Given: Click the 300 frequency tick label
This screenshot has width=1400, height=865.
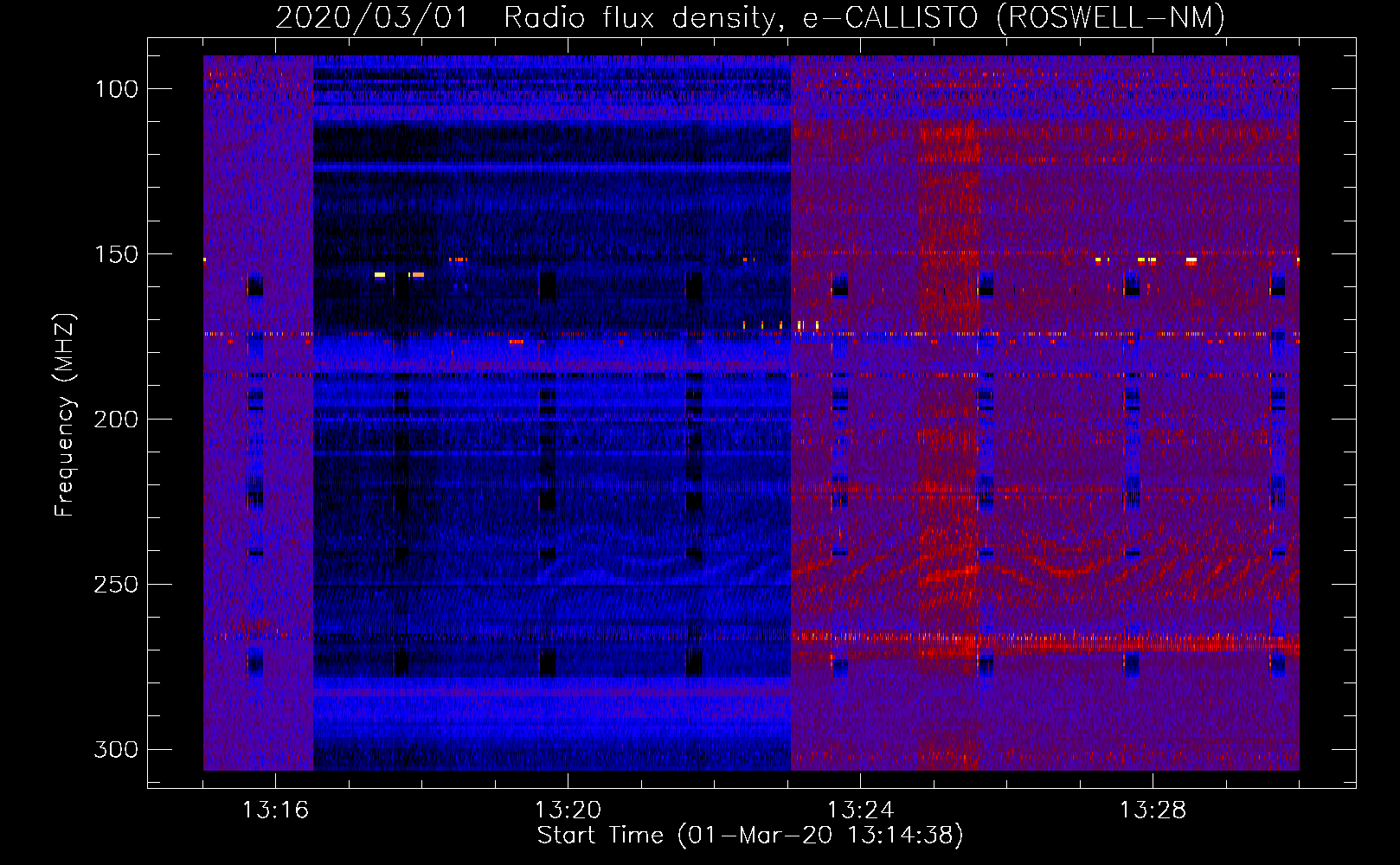Looking at the screenshot, I should pyautogui.click(x=116, y=749).
